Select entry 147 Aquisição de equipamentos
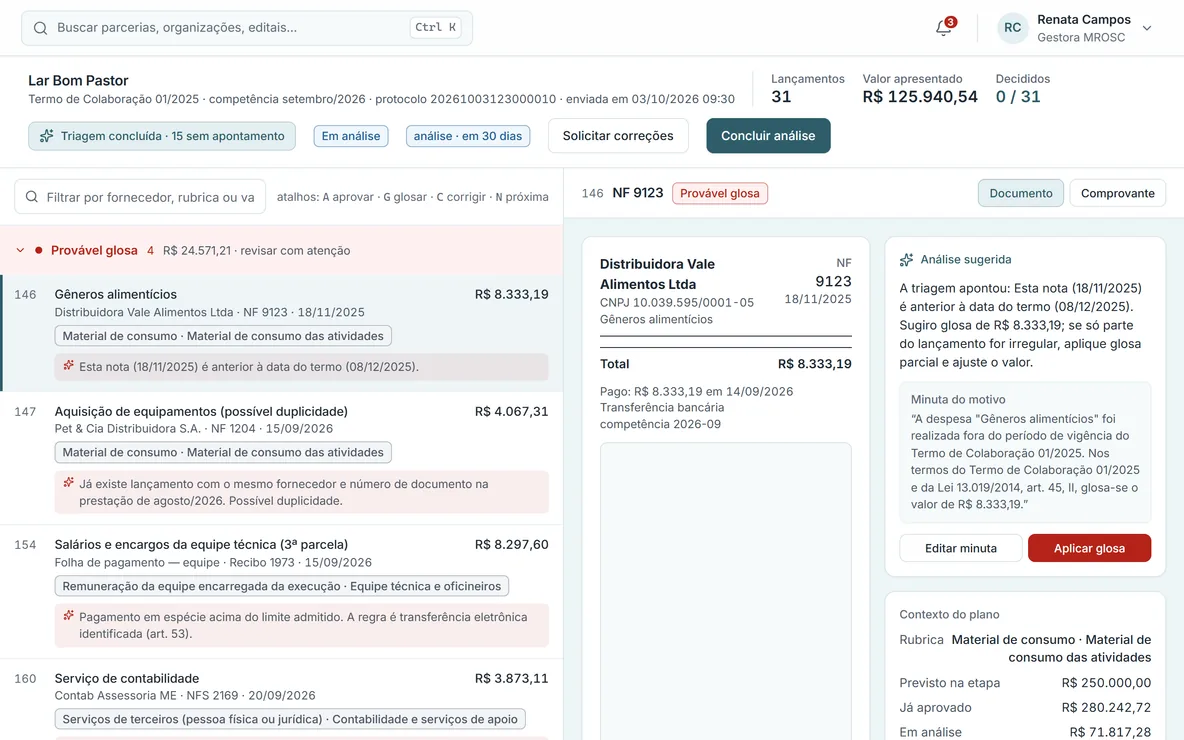 282,458
